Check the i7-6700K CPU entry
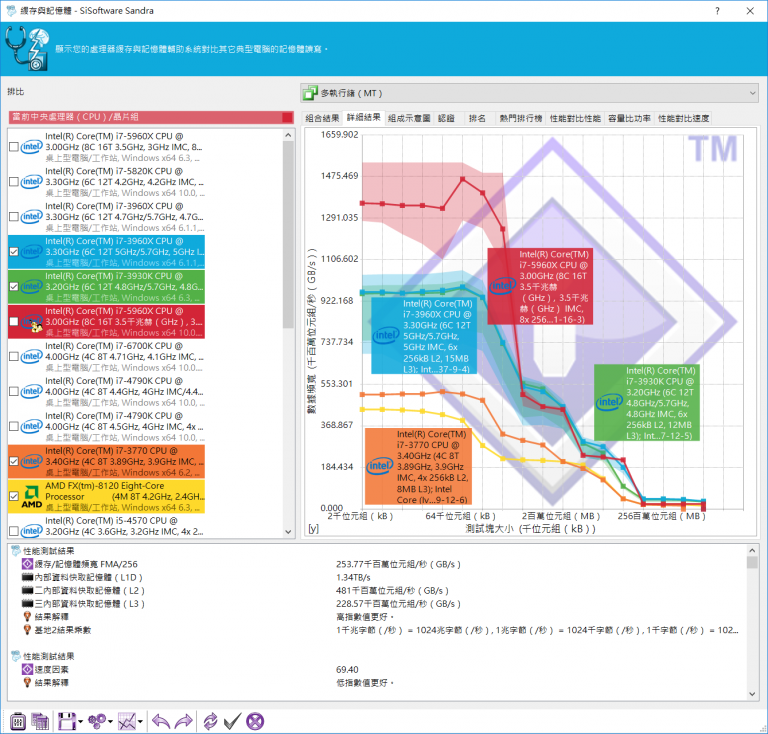 click(x=14, y=356)
